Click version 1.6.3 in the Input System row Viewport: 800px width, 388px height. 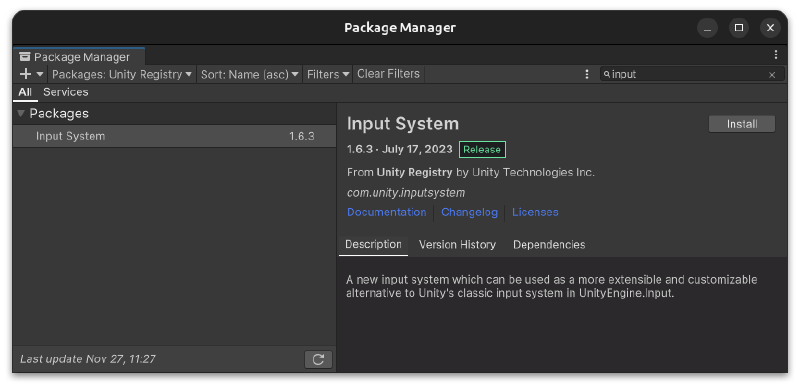tap(302, 136)
